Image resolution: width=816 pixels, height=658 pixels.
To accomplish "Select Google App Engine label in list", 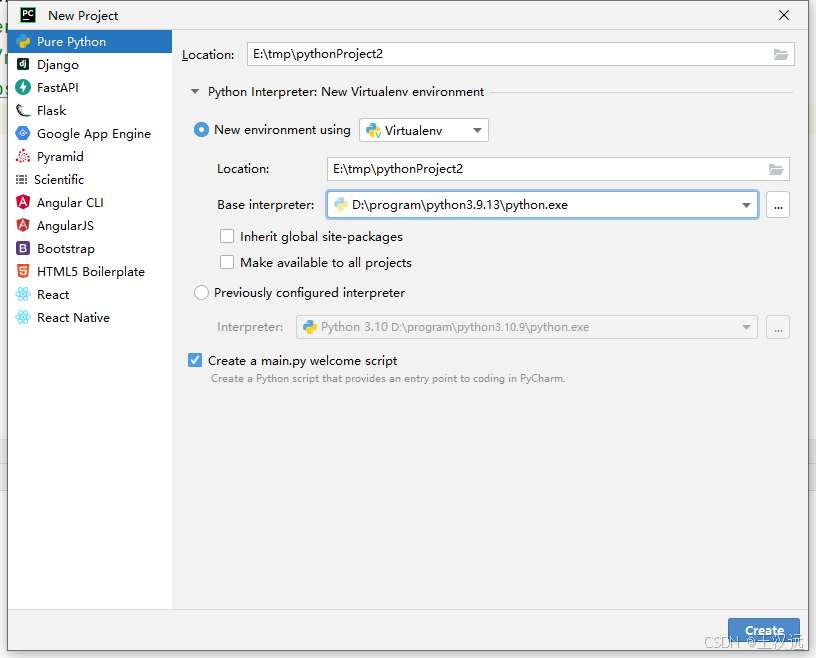I will pyautogui.click(x=94, y=134).
